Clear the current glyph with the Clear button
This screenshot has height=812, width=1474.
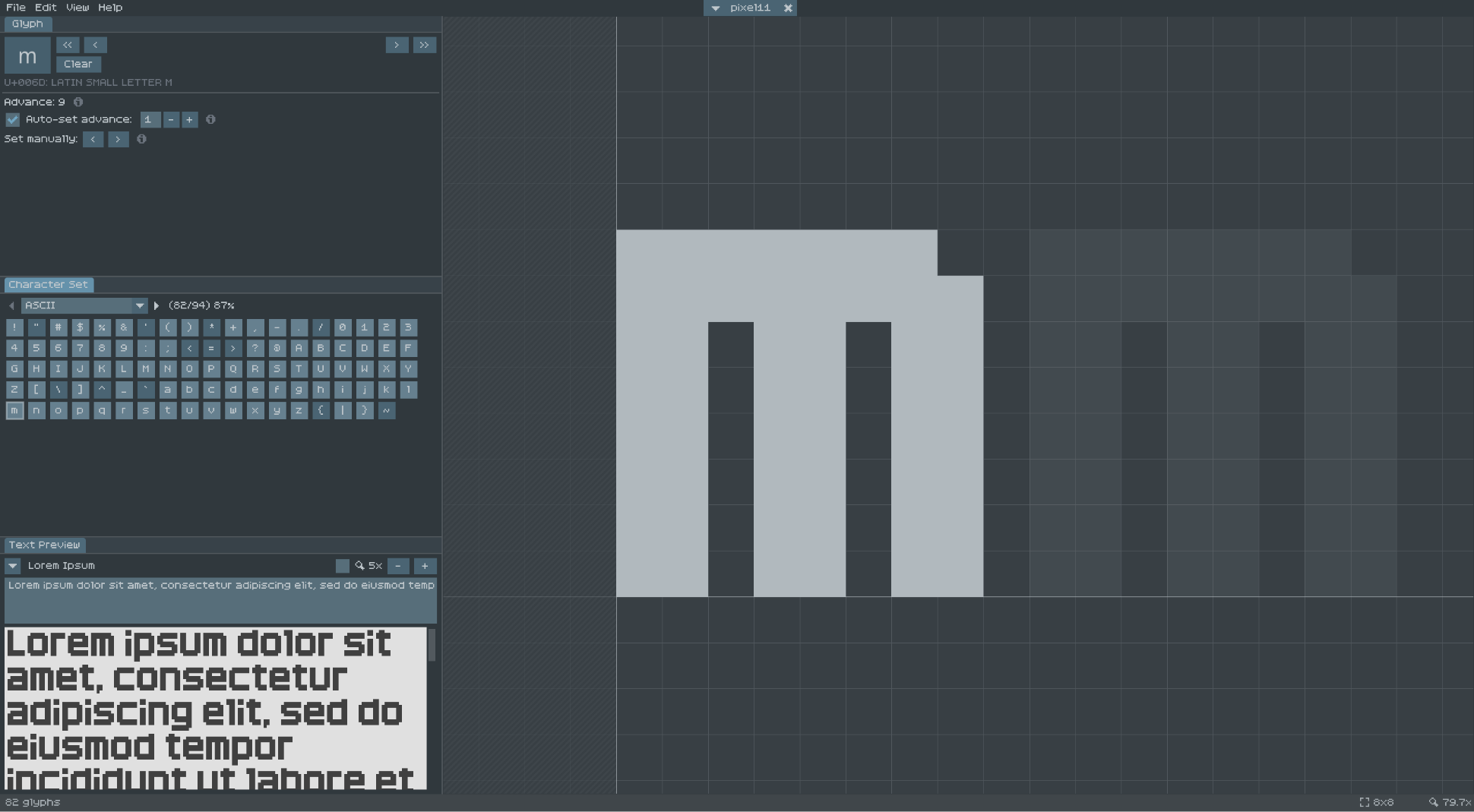(x=78, y=64)
